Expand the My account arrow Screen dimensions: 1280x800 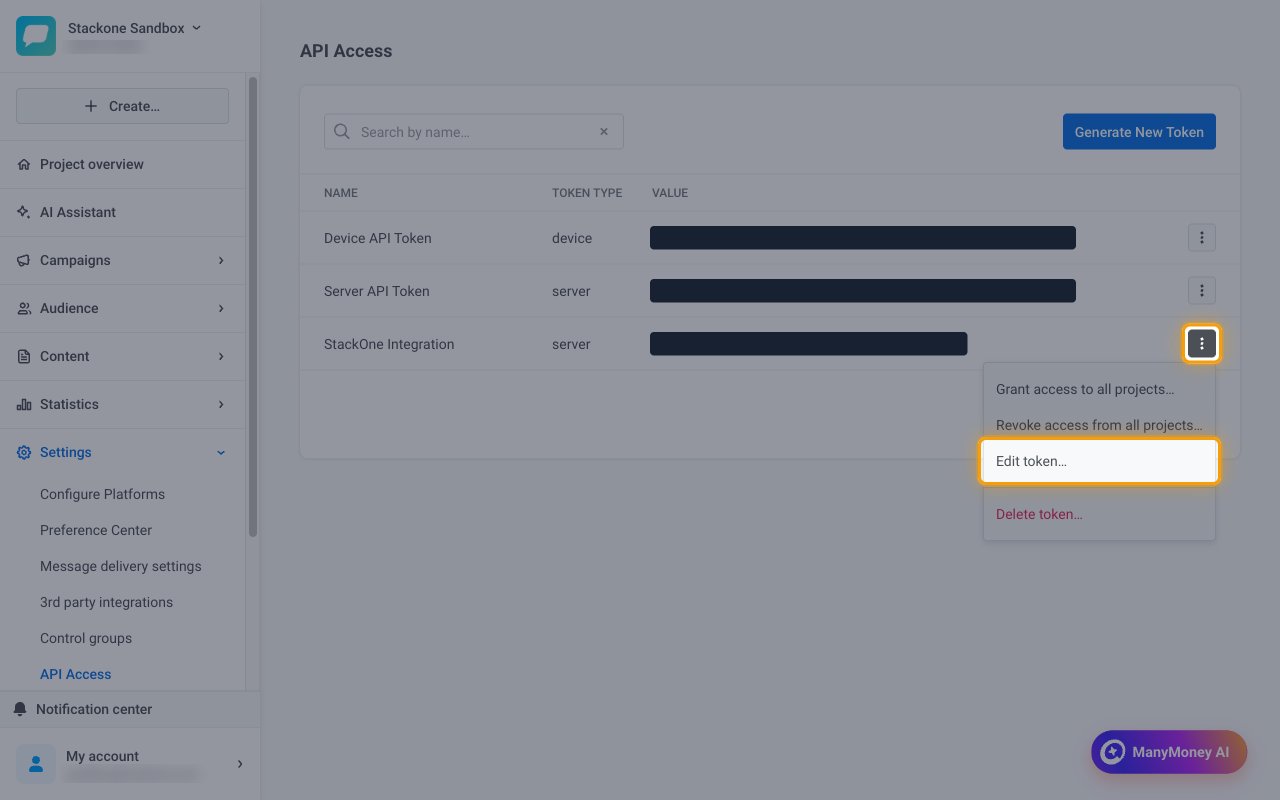(x=240, y=764)
